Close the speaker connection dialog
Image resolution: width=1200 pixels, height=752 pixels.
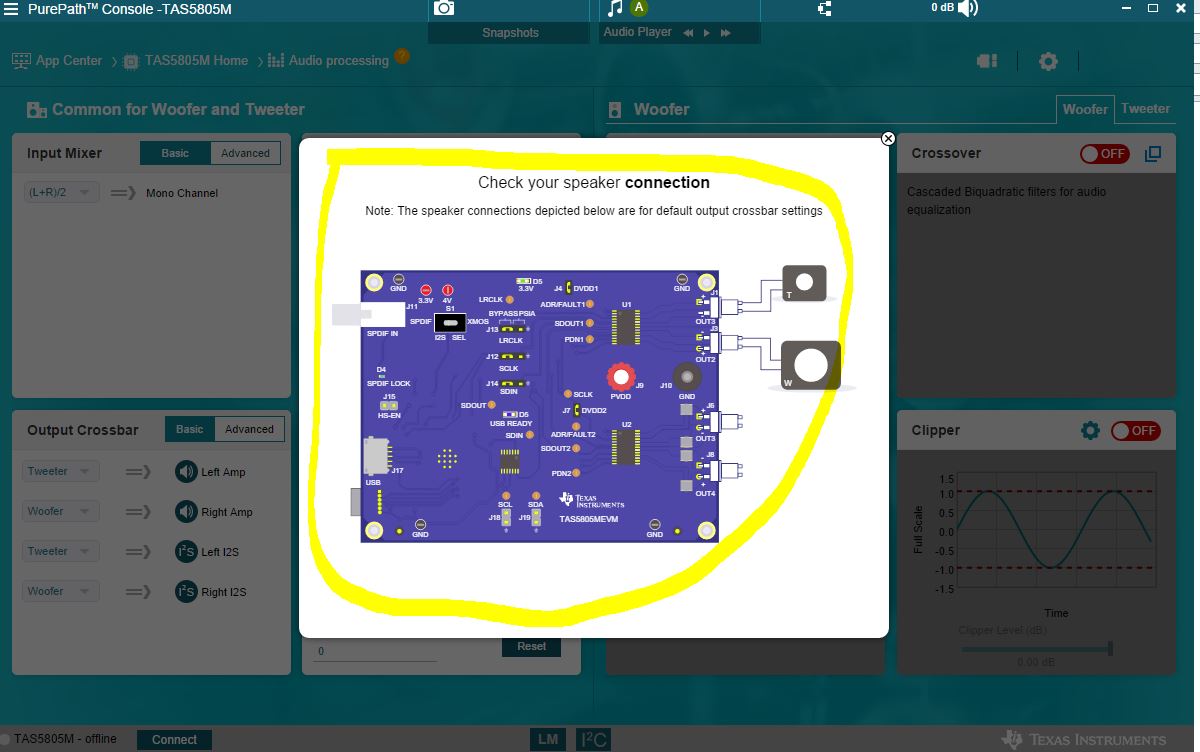(x=888, y=139)
